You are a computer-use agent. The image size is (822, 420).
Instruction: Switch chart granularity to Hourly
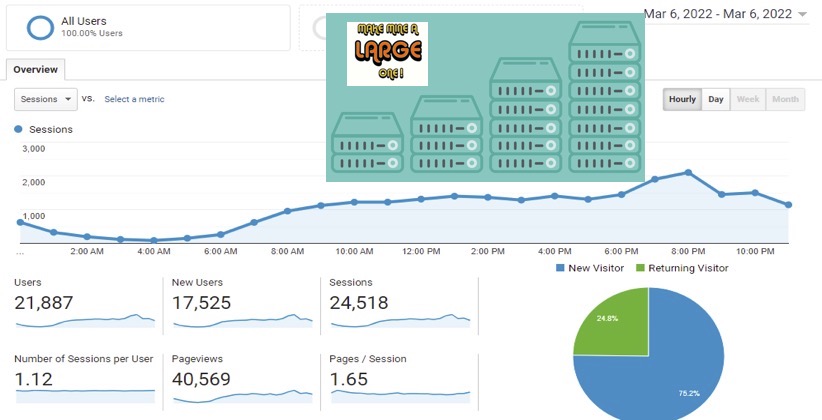pyautogui.click(x=682, y=99)
